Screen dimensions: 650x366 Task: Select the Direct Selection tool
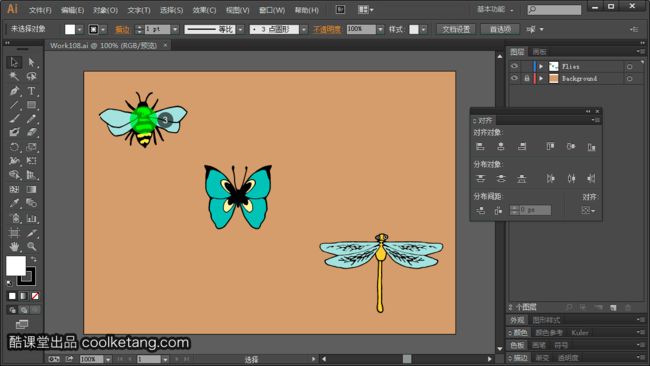(x=31, y=62)
